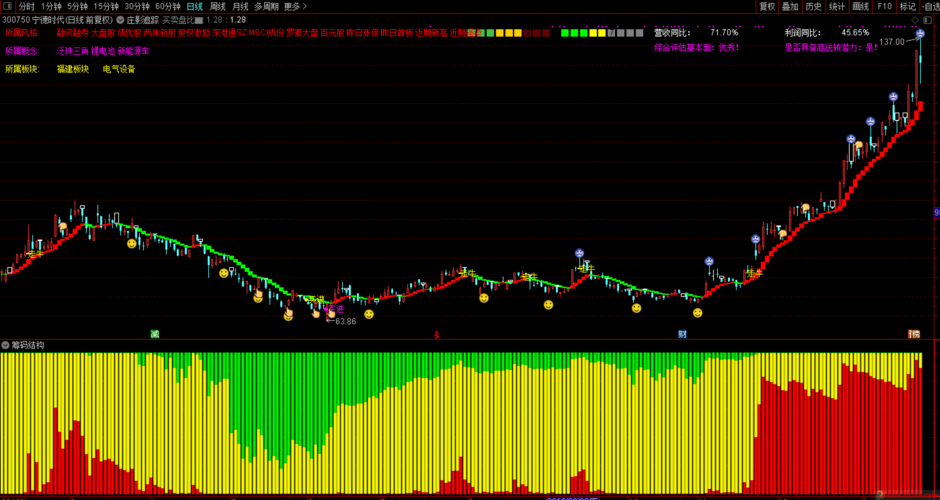The image size is (940, 500).
Task: Click the bright green square in indicator row
Action: pos(566,33)
